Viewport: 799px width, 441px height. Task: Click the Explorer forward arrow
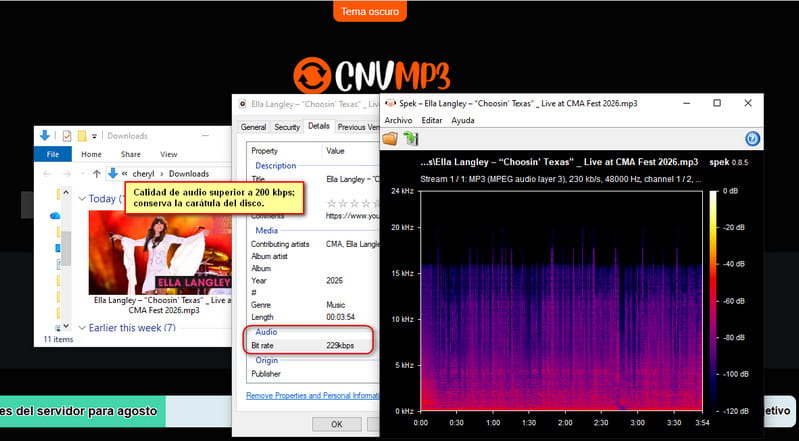click(x=66, y=174)
